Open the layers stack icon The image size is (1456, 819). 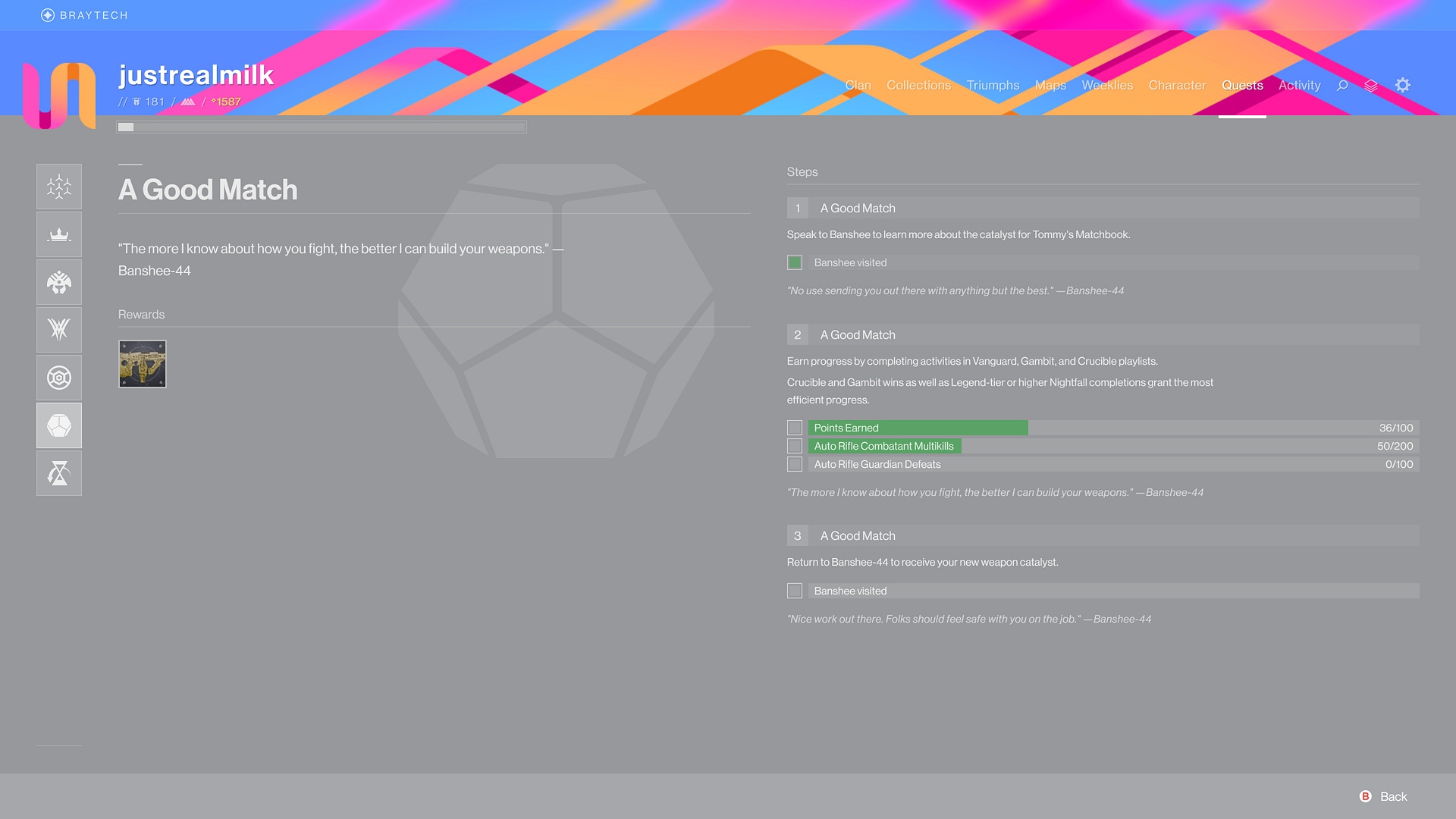(x=1371, y=86)
